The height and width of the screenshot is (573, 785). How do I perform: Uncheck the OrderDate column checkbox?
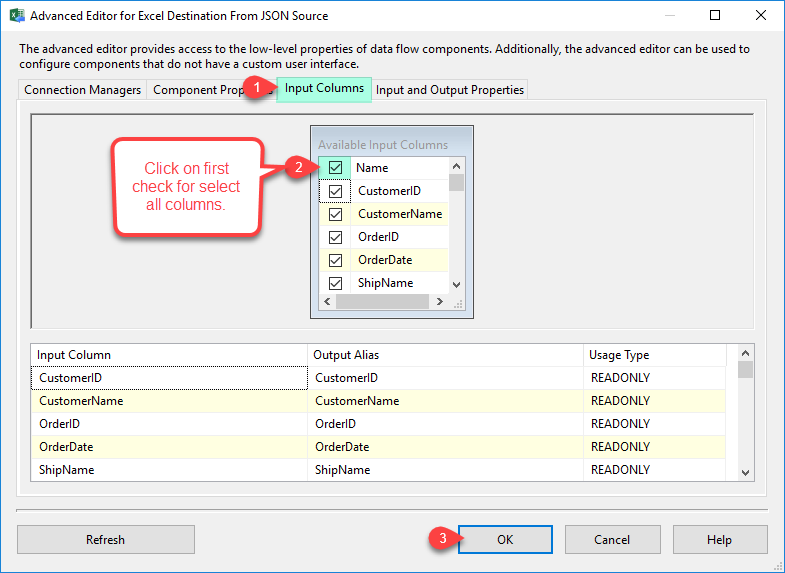click(335, 260)
